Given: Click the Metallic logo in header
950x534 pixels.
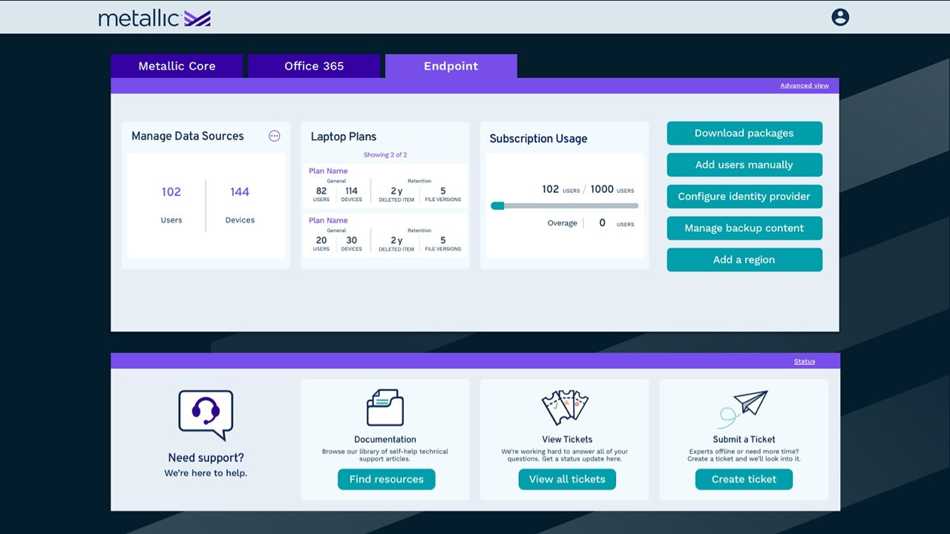Looking at the screenshot, I should coord(154,18).
